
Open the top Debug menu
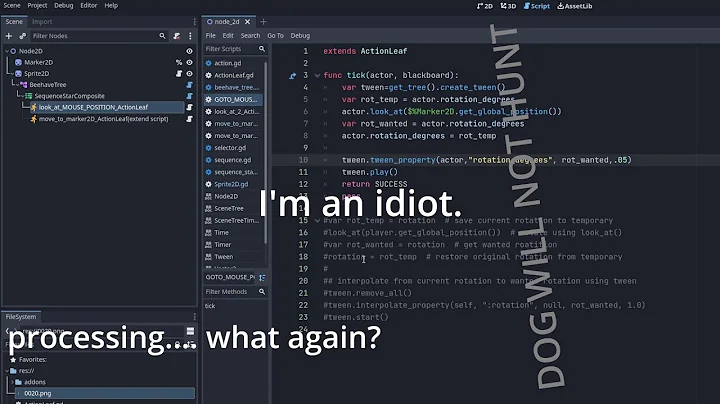coord(63,6)
